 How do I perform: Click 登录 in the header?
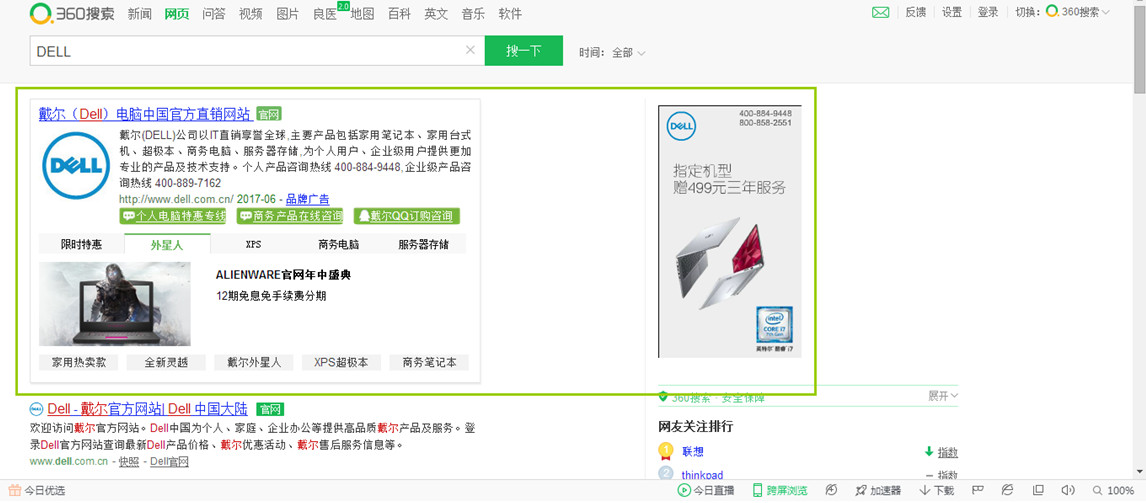point(988,12)
